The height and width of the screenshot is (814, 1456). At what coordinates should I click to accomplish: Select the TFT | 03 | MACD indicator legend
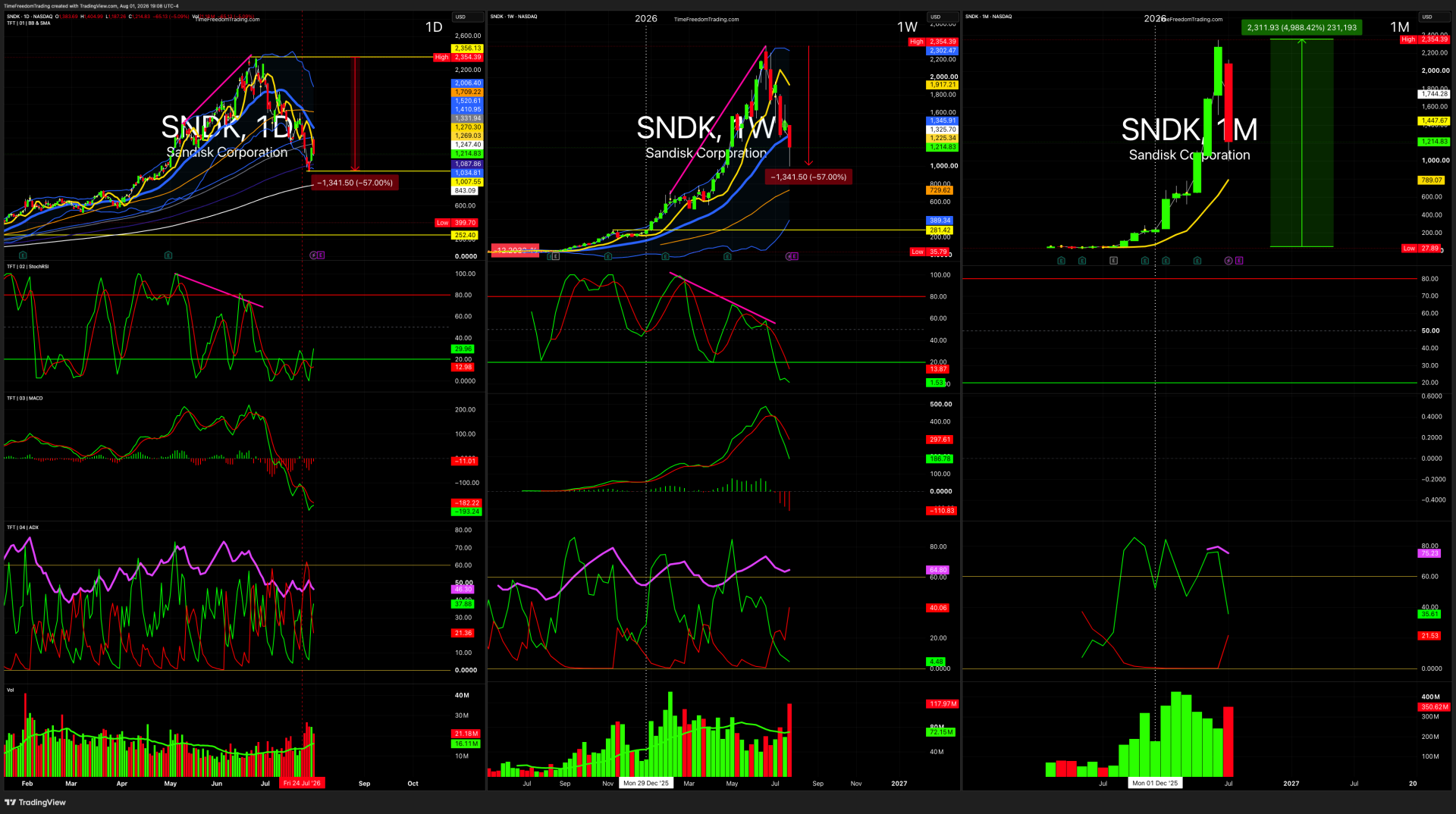[24, 398]
